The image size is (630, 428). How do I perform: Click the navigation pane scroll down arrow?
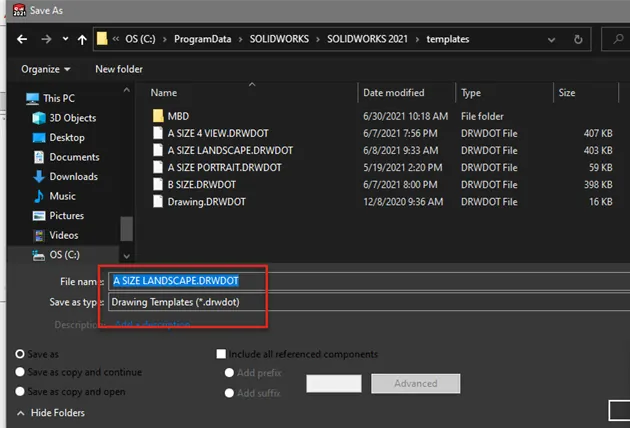click(x=127, y=256)
